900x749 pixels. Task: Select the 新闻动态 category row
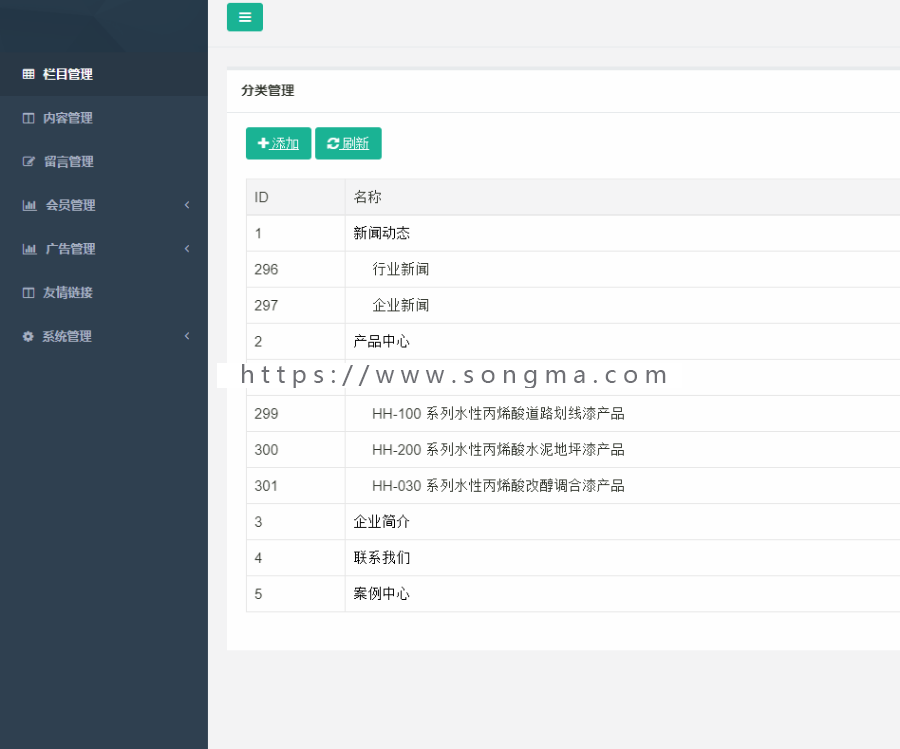coord(573,233)
